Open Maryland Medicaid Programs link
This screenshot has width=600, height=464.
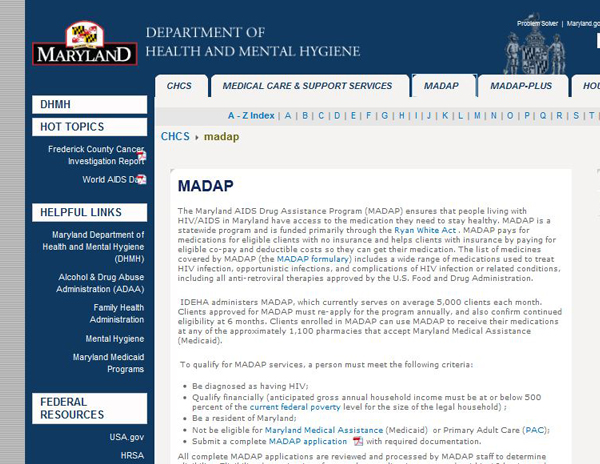click(x=108, y=363)
